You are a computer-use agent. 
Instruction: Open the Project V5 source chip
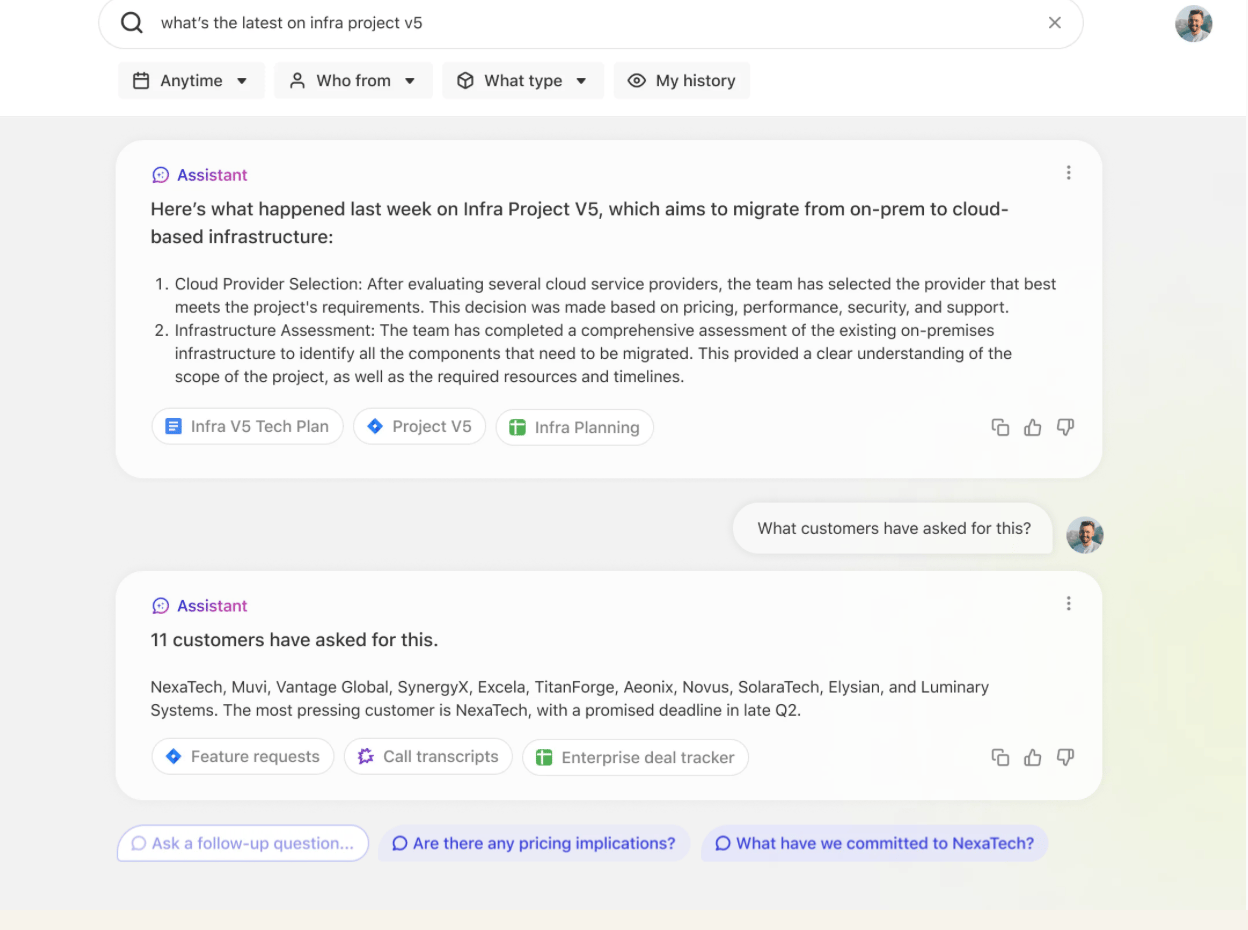(x=419, y=427)
